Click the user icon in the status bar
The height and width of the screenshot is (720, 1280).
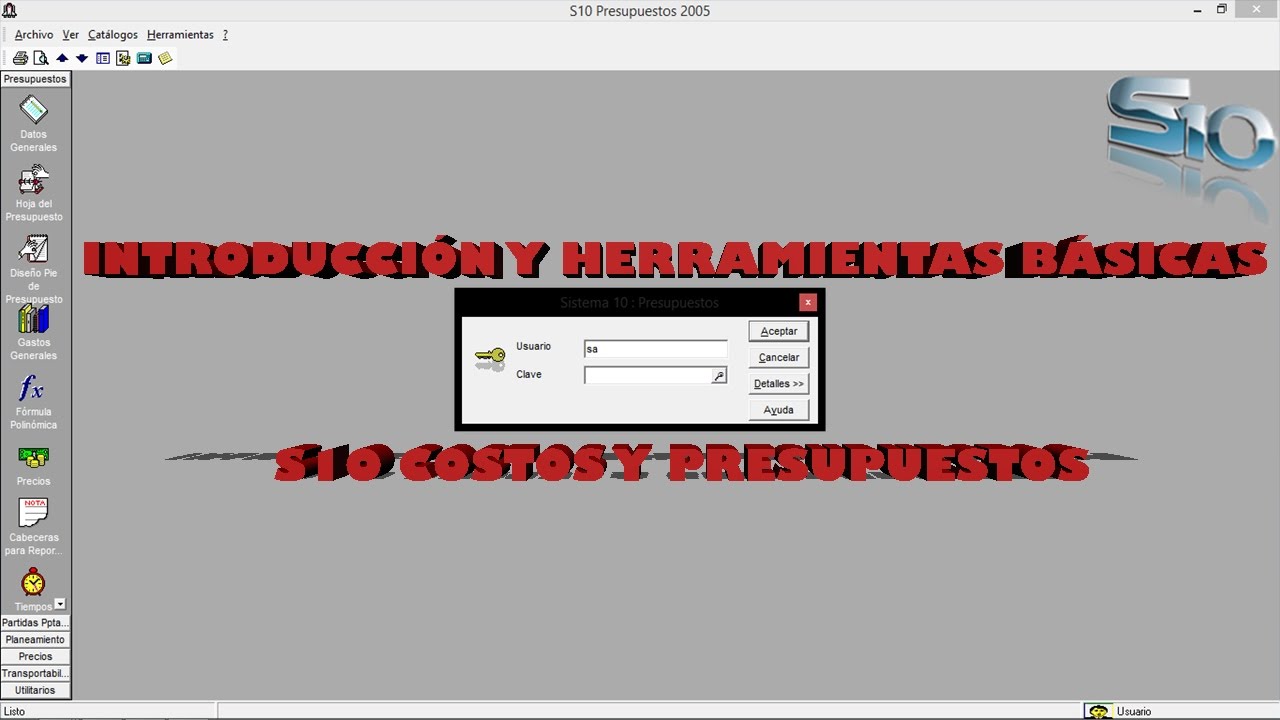[1099, 711]
